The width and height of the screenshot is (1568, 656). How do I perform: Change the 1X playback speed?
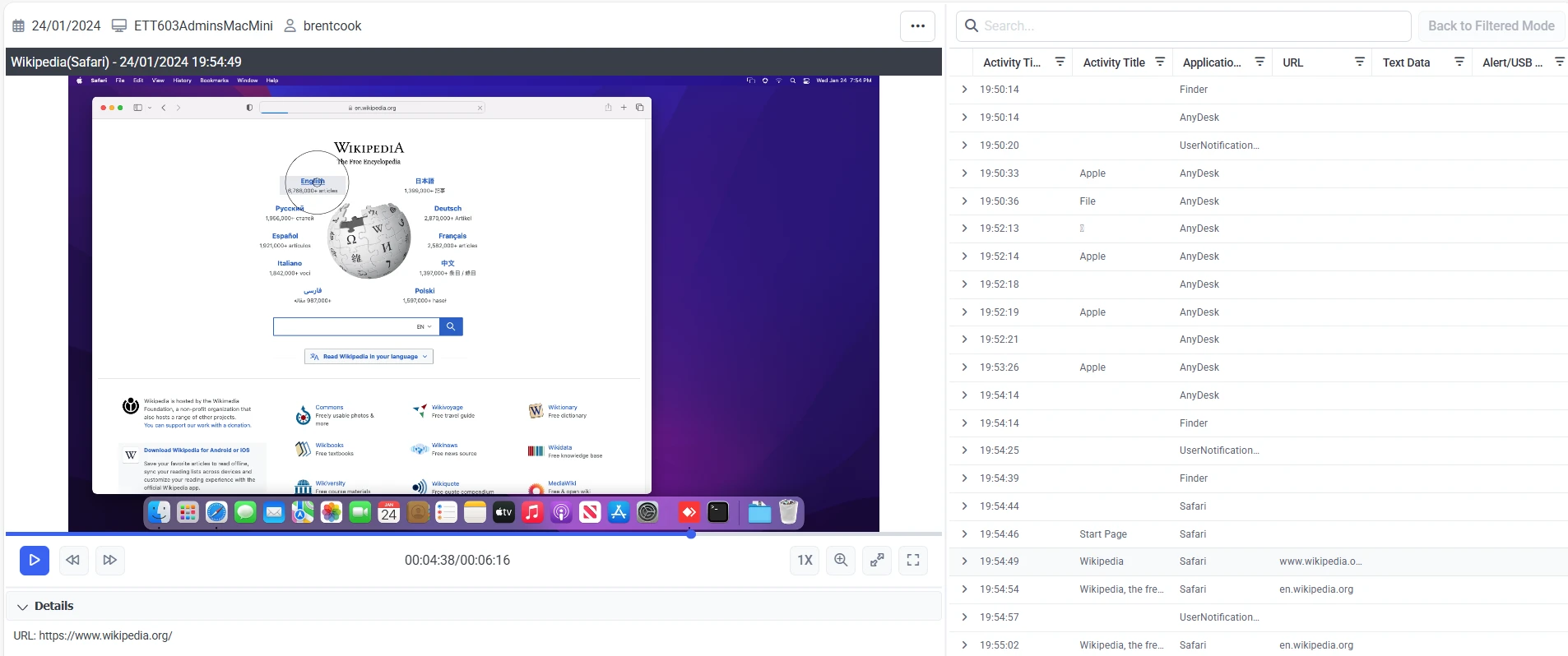[805, 560]
